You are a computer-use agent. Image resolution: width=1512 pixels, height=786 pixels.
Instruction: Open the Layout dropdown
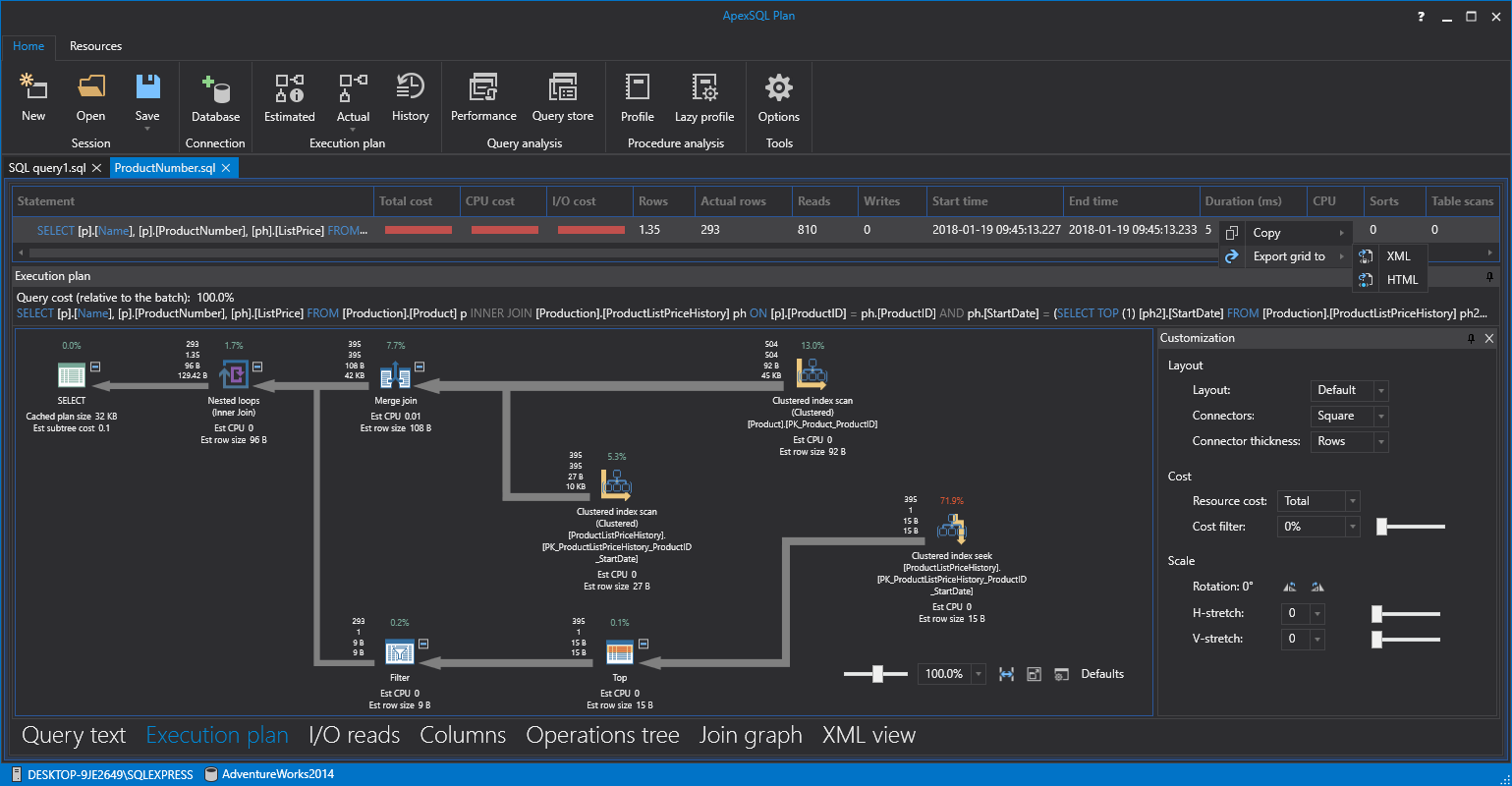pyautogui.click(x=1350, y=390)
